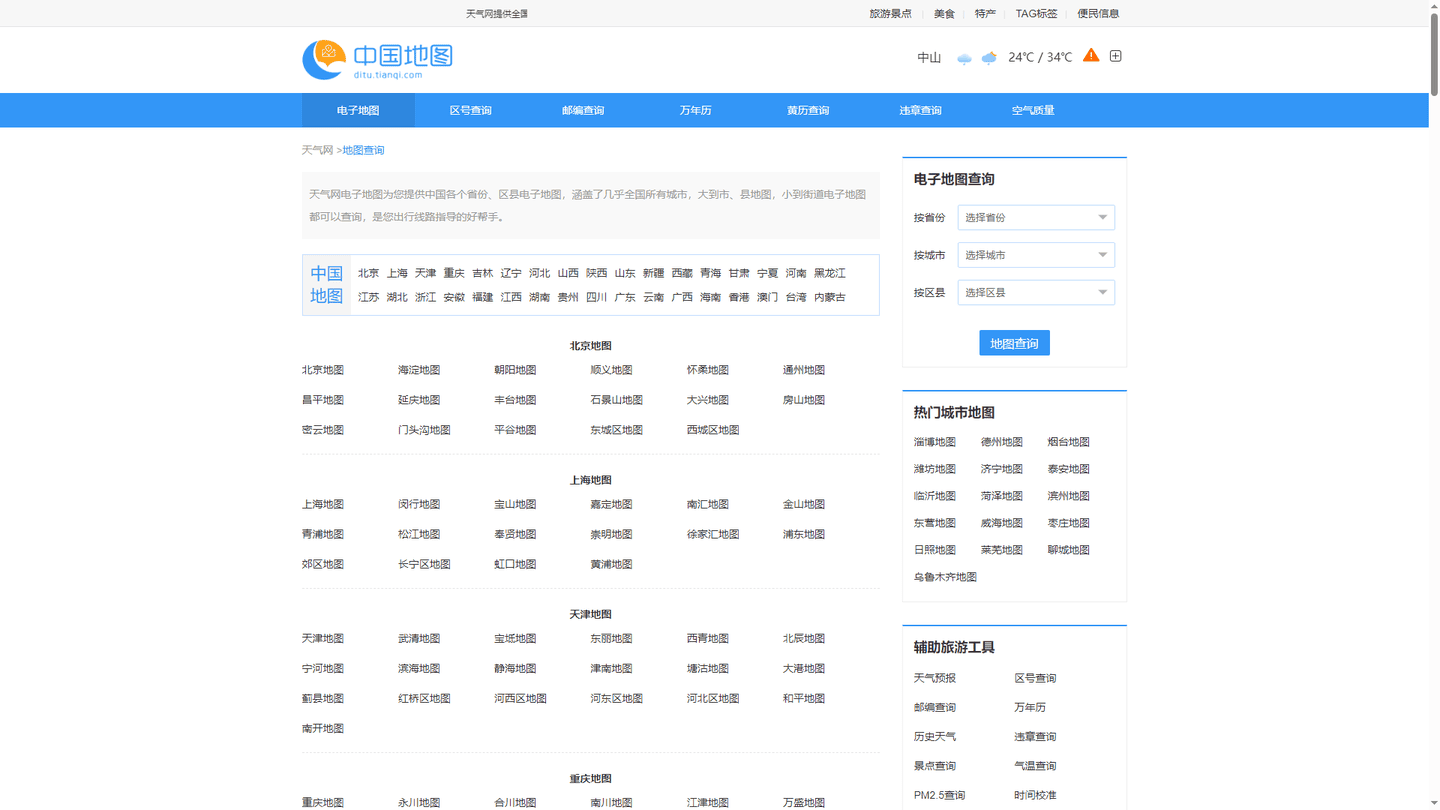Click the partly cloudy weather icon
The height and width of the screenshot is (810, 1440).
[x=989, y=58]
